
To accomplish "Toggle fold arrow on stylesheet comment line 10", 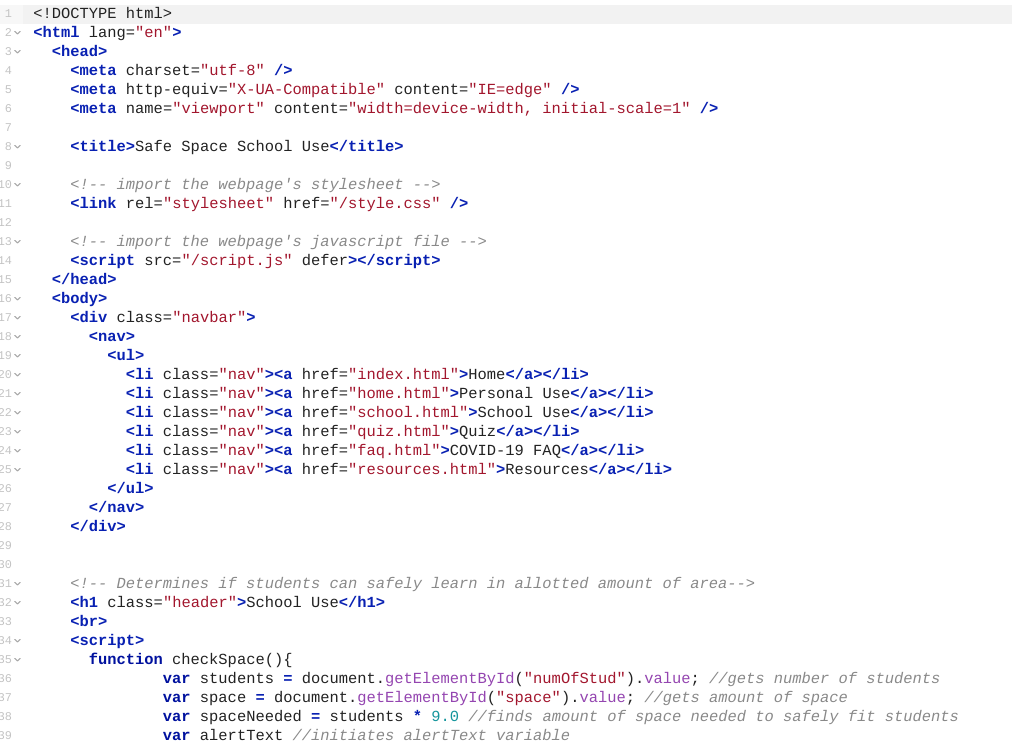I will [17, 185].
